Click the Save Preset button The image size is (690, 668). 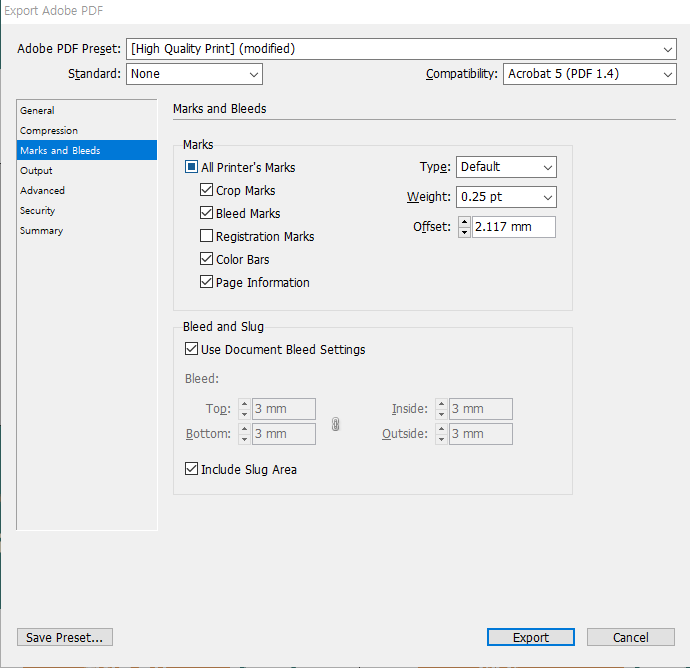tap(65, 637)
